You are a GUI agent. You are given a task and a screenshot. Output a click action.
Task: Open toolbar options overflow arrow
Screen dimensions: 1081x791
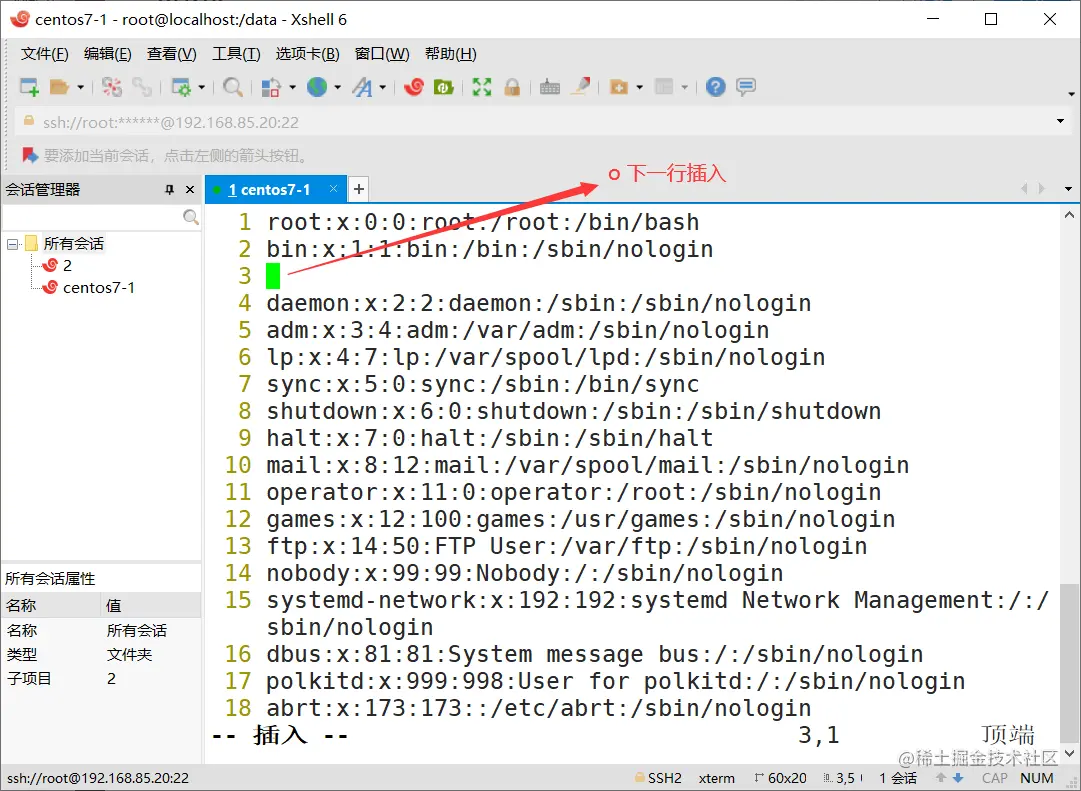pyautogui.click(x=1071, y=94)
